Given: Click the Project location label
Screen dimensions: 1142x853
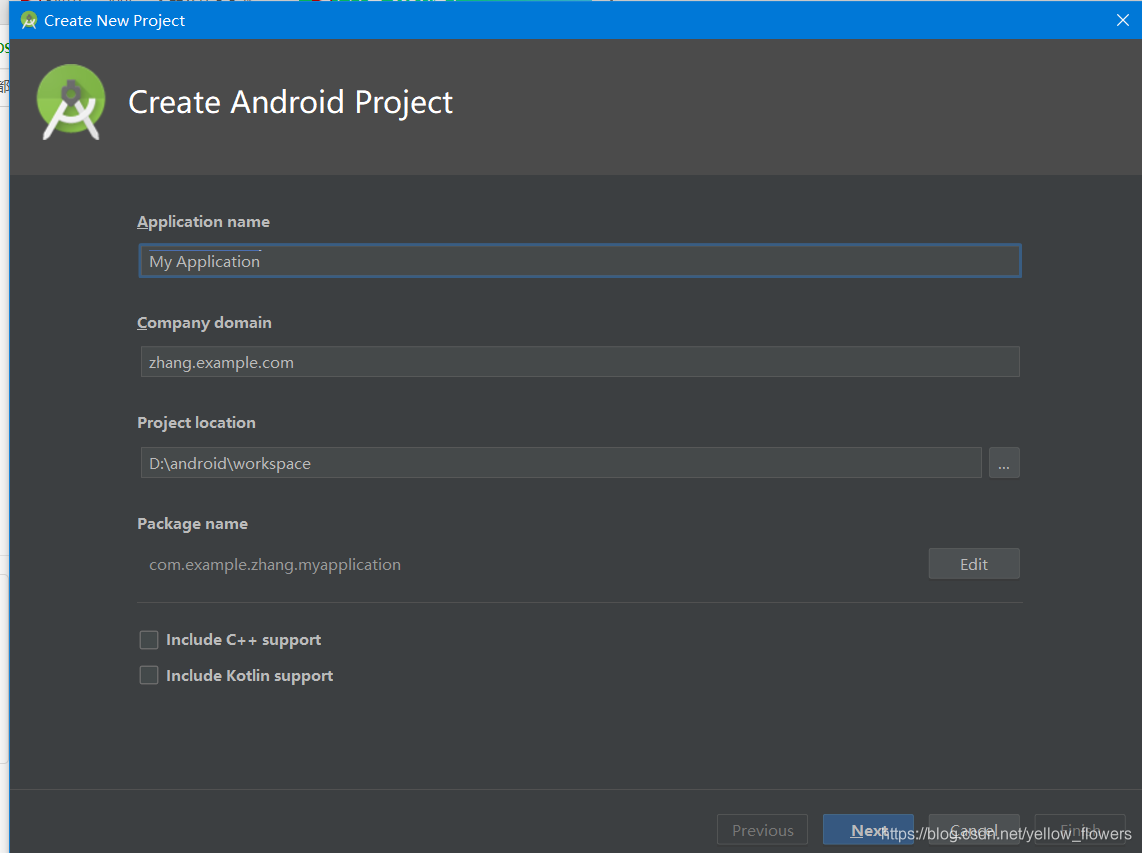Looking at the screenshot, I should (x=196, y=422).
